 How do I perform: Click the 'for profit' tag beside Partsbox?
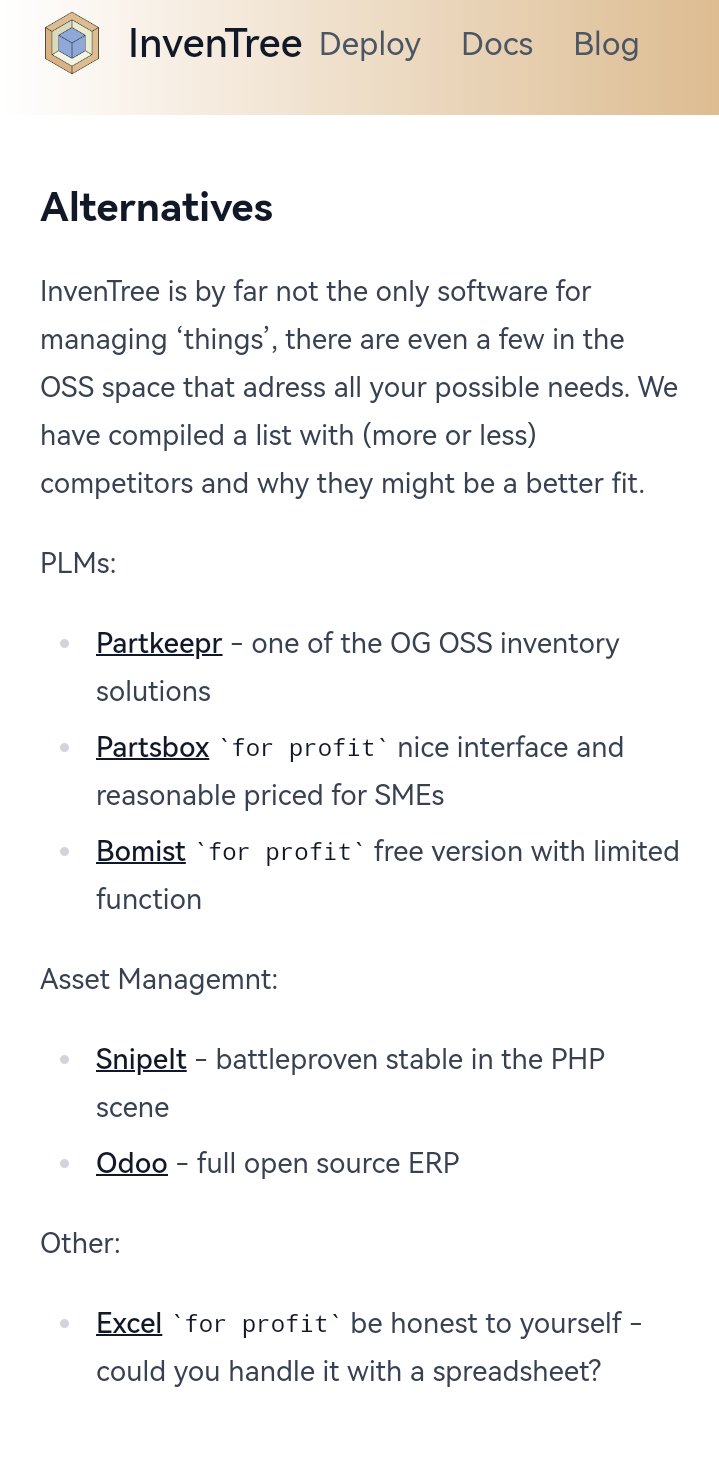click(x=304, y=748)
